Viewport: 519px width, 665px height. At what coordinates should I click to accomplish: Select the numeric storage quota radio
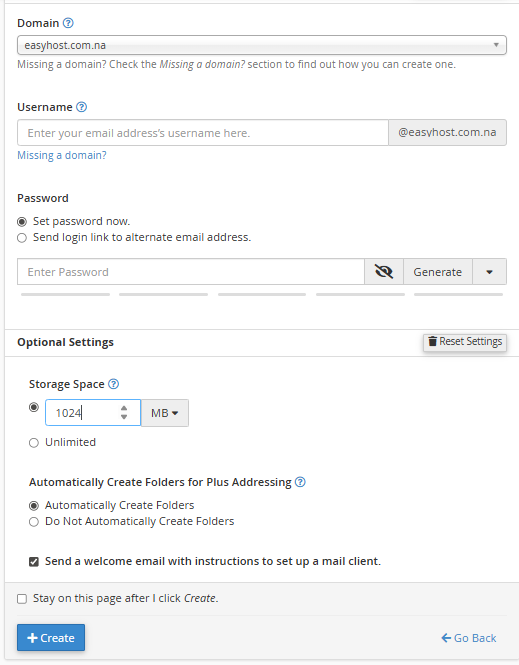[33, 408]
